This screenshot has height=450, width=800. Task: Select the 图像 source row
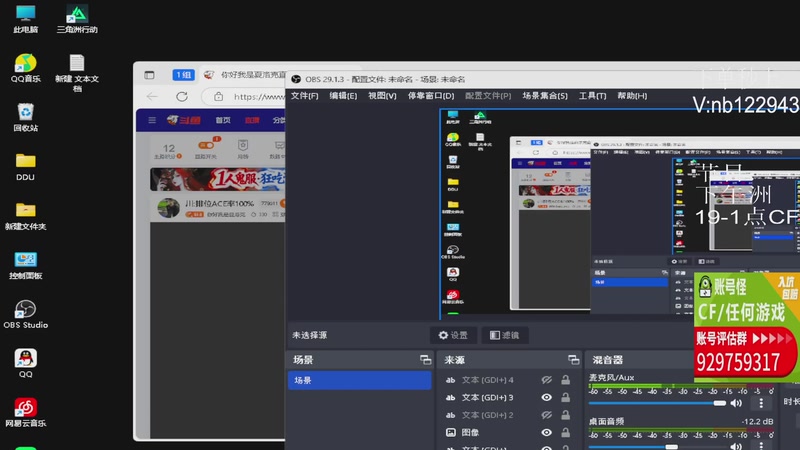[x=509, y=432]
